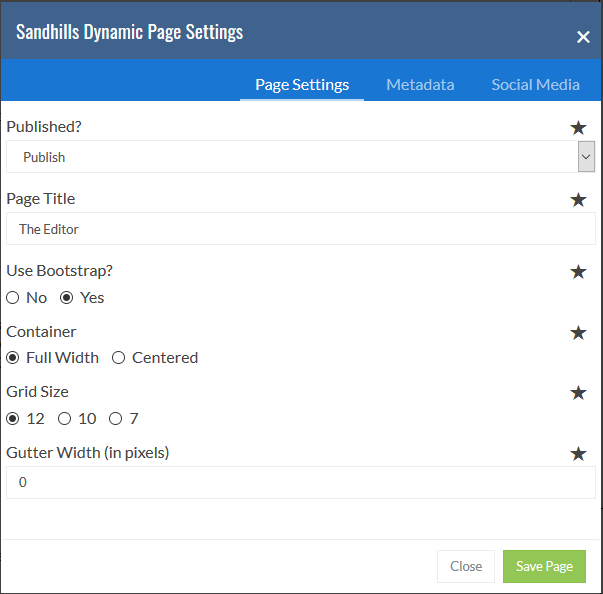Click the Save Page button
The image size is (603, 594).
[544, 566]
